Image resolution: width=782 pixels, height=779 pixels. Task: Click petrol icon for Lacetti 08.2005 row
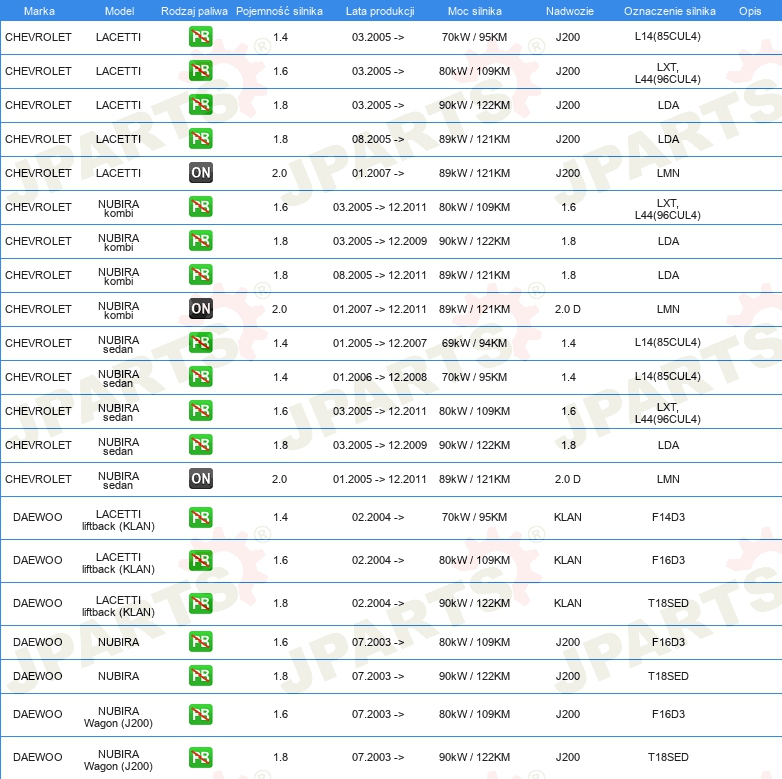(200, 139)
